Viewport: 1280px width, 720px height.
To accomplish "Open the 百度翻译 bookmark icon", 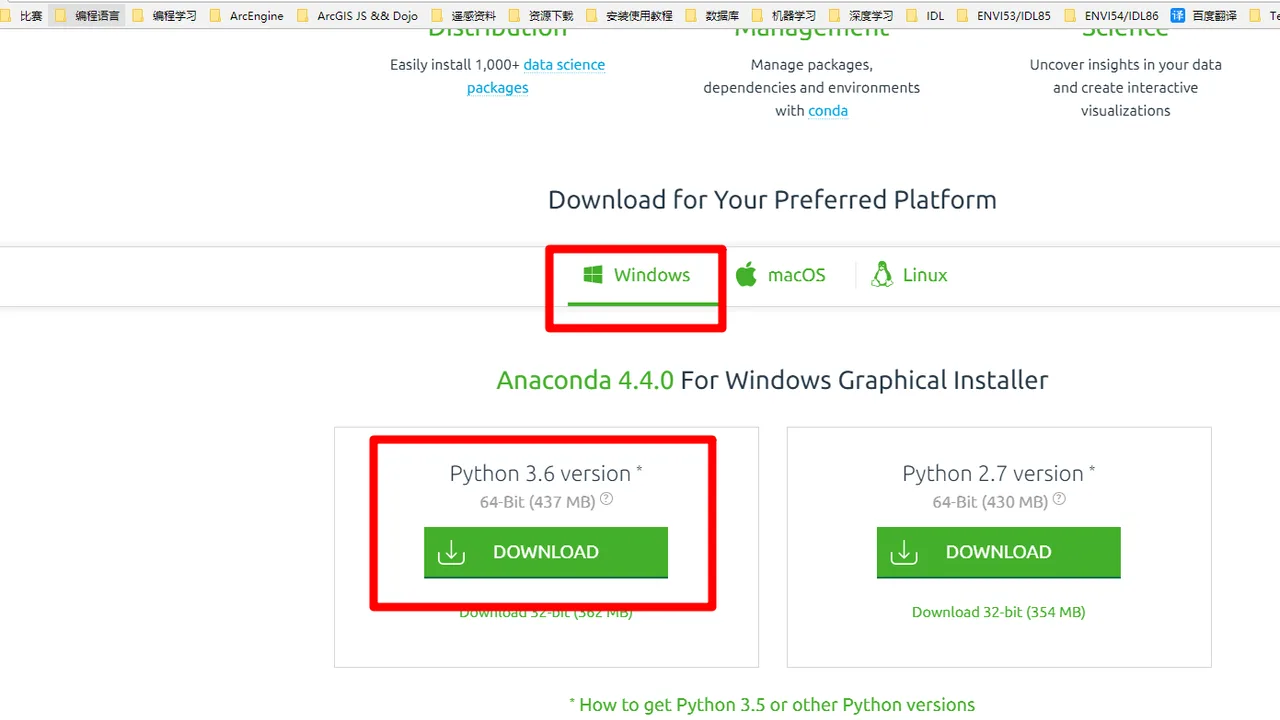I will 1178,15.
